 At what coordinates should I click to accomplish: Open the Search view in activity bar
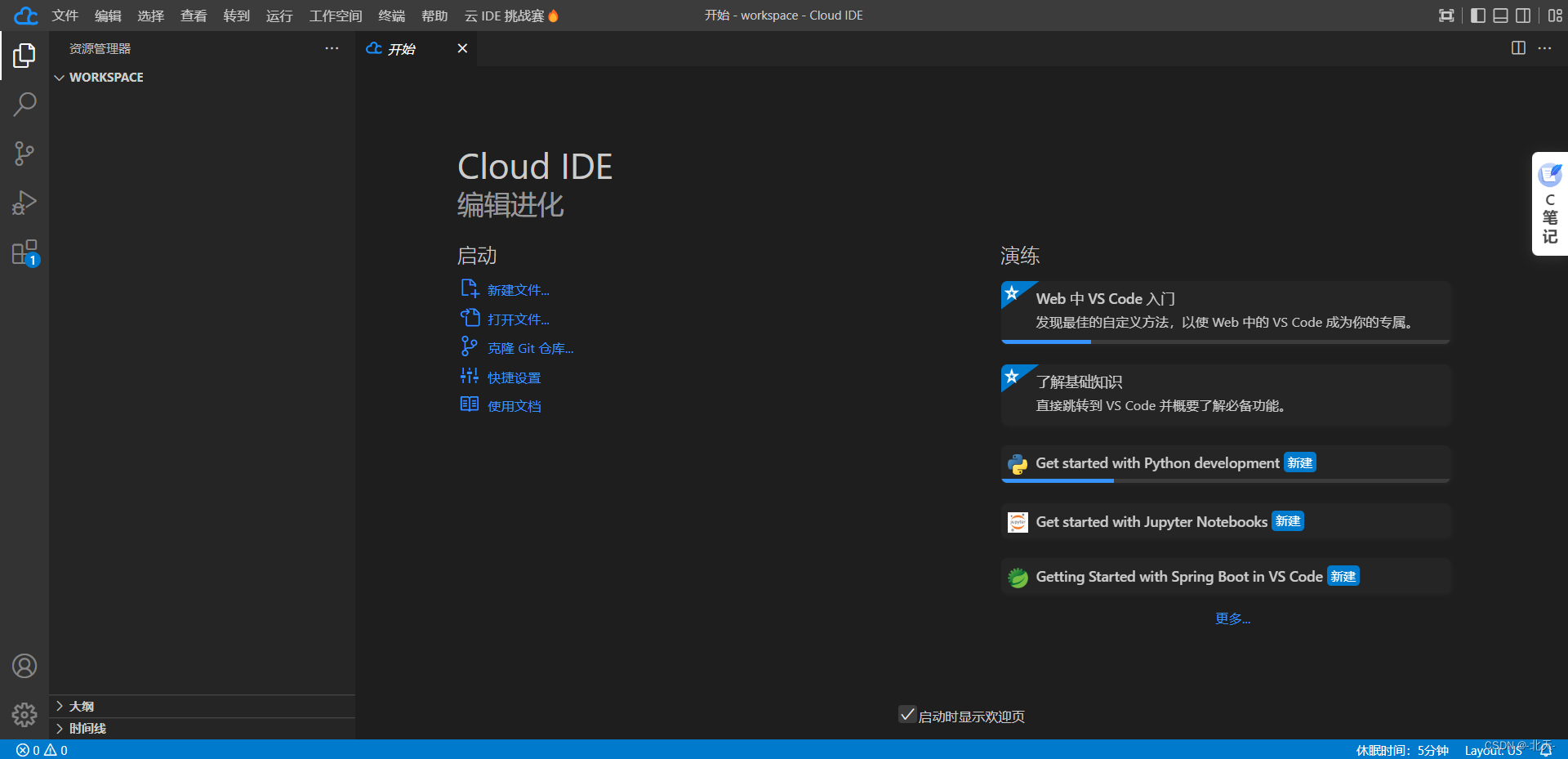coord(24,104)
